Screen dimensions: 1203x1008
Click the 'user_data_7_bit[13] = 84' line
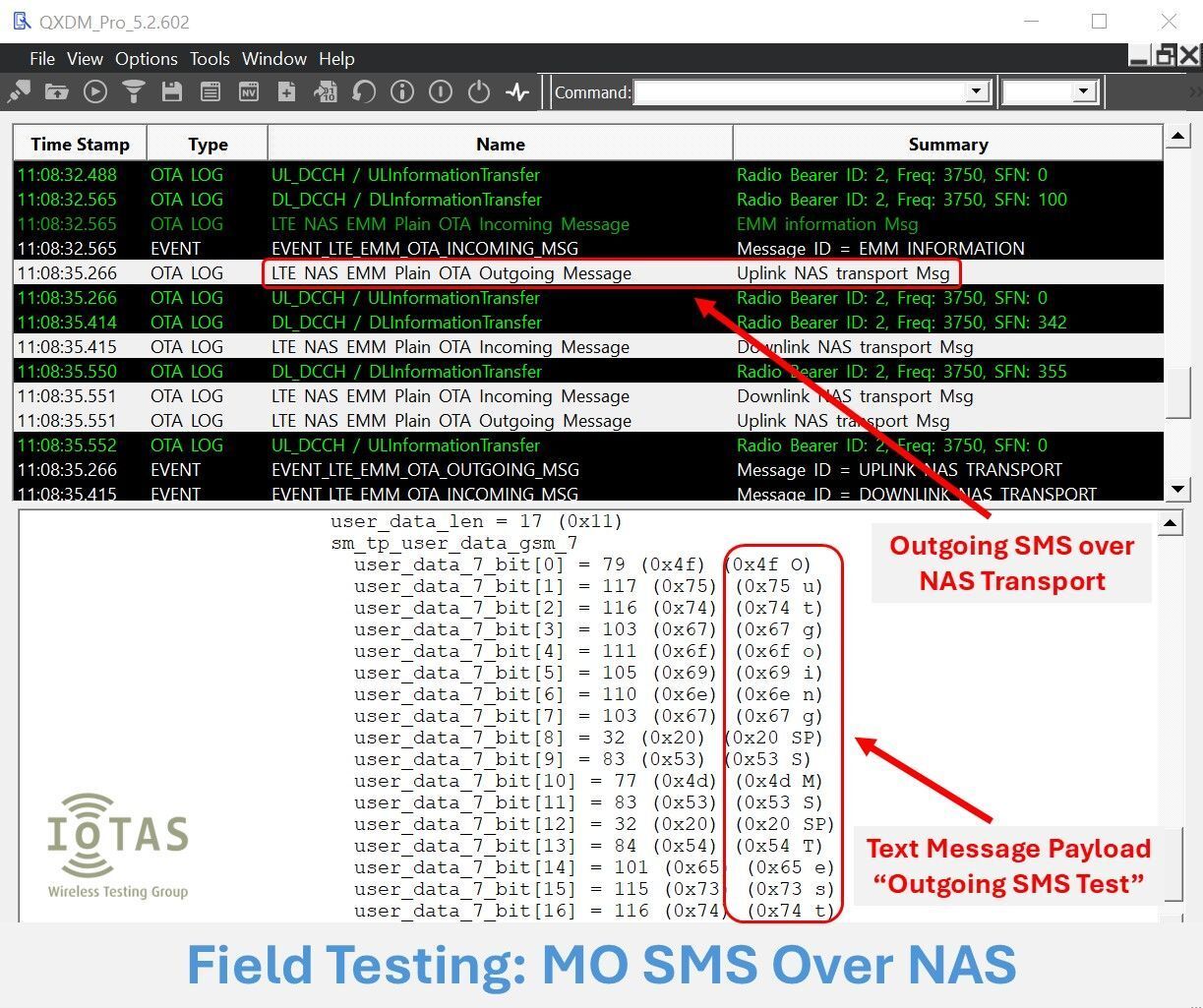tap(588, 846)
